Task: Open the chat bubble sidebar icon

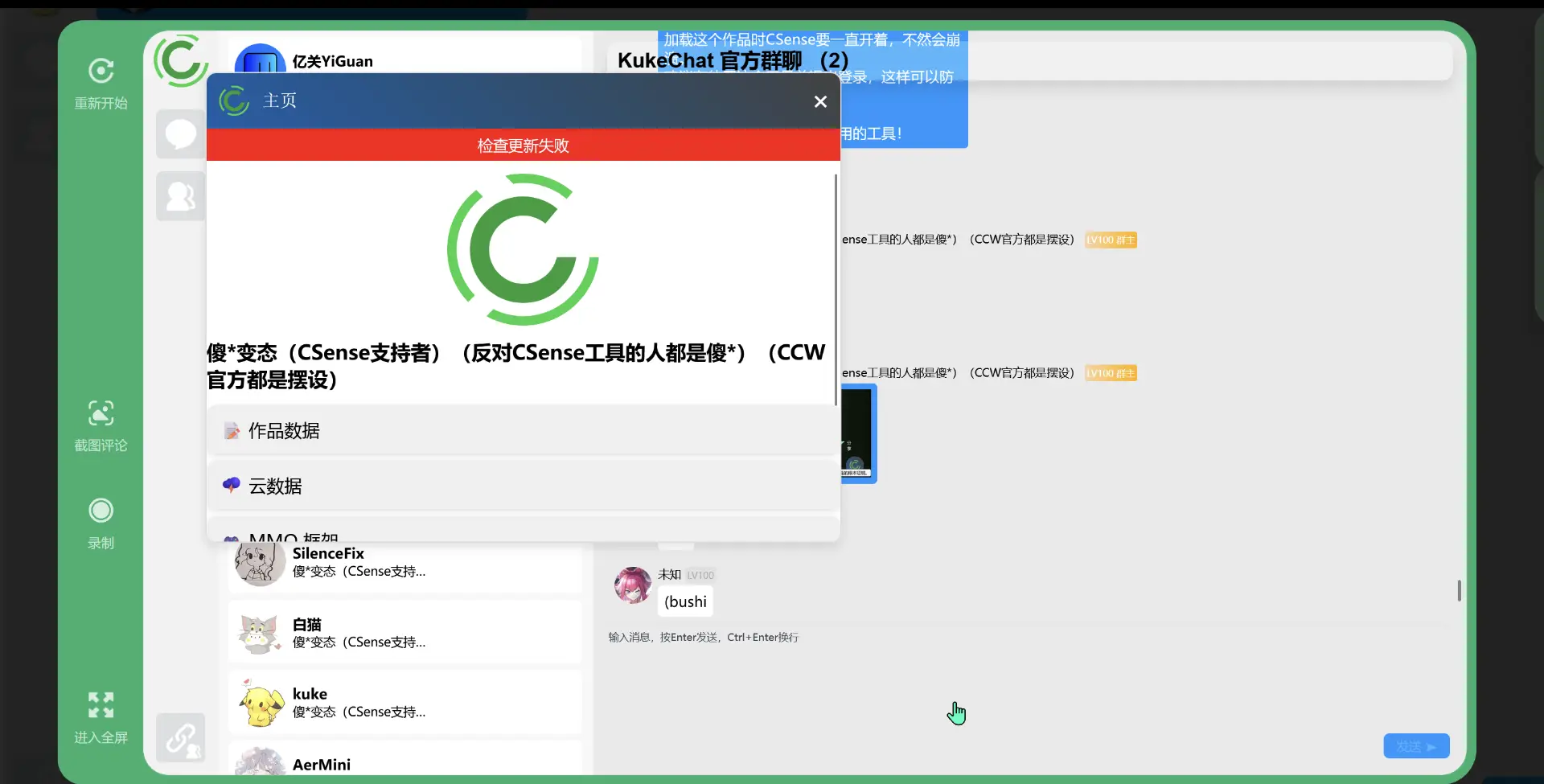Action: click(180, 133)
